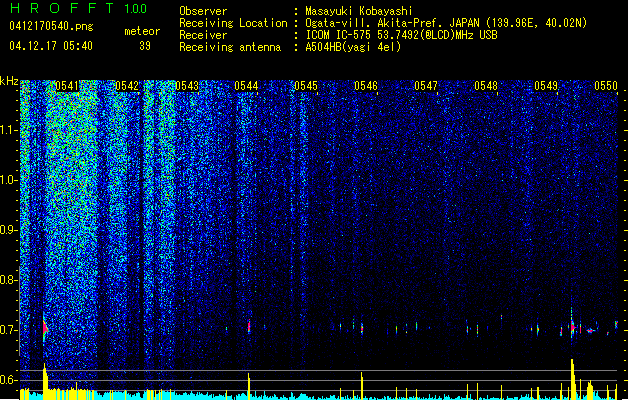Click the kHz axis unit label
The width and height of the screenshot is (629, 400).
click(x=9, y=81)
